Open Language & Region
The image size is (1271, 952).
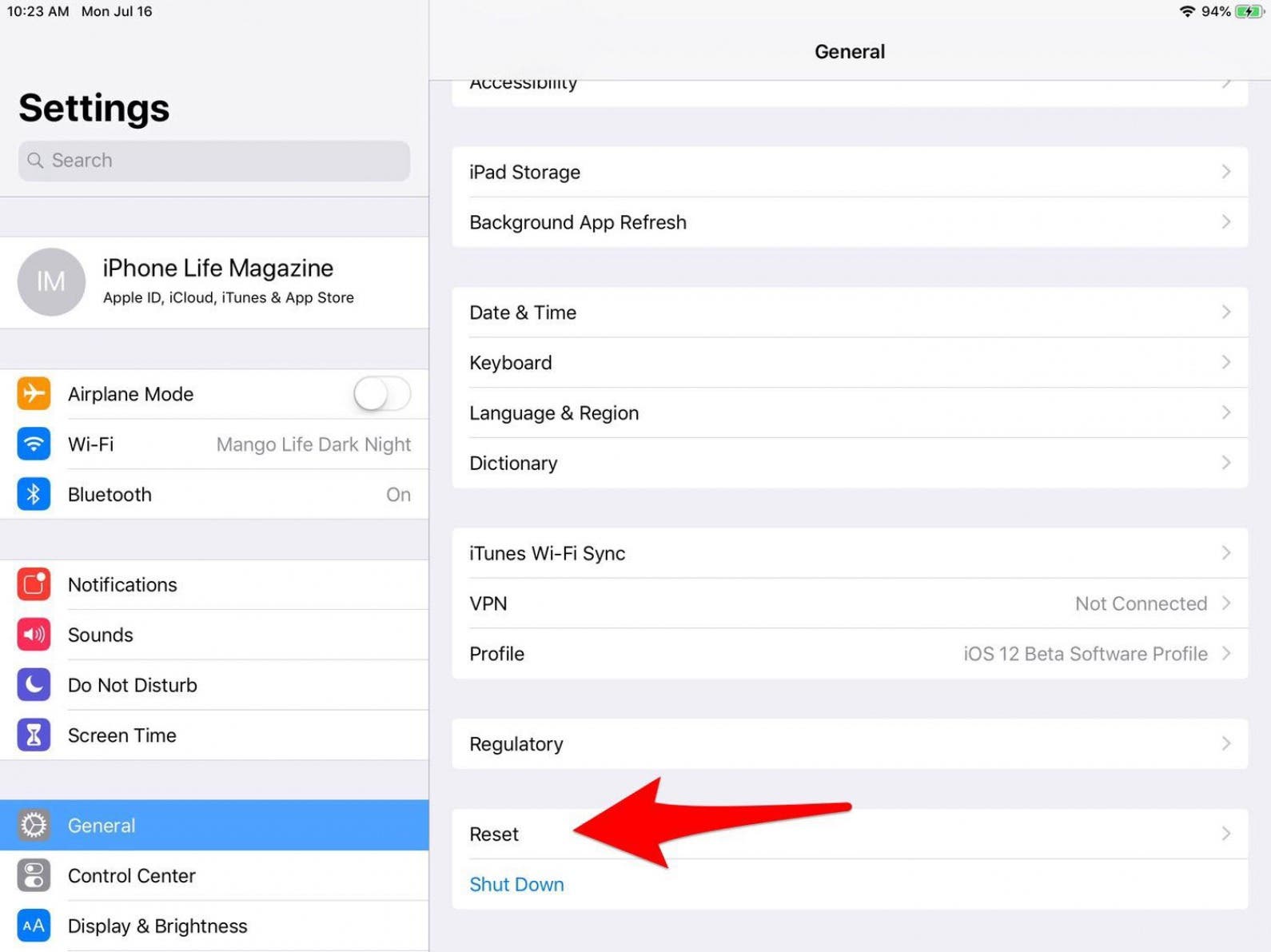click(x=850, y=412)
